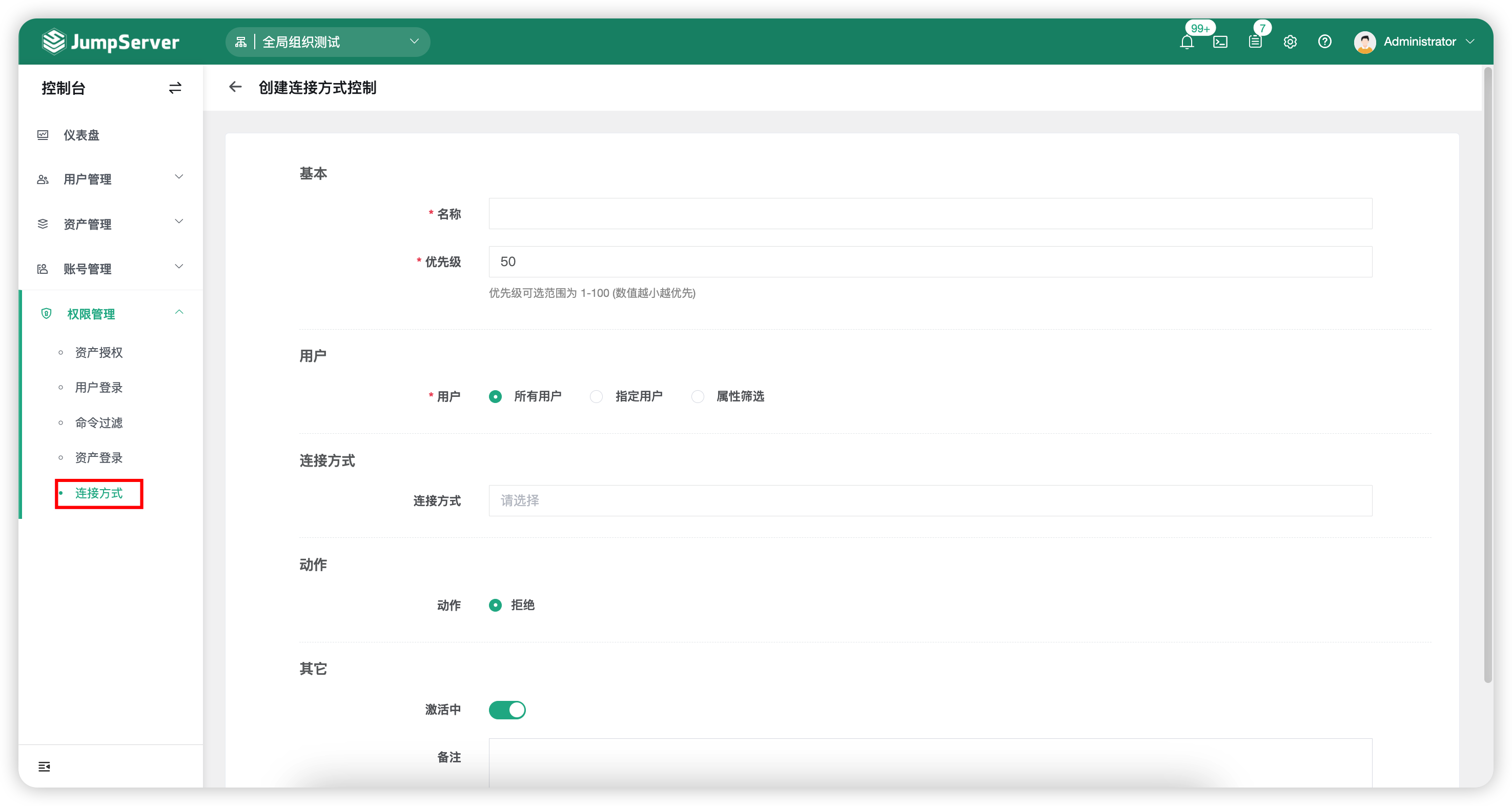Navigate to 命令过滤 in the sidebar
Image resolution: width=1512 pixels, height=806 pixels.
97,422
